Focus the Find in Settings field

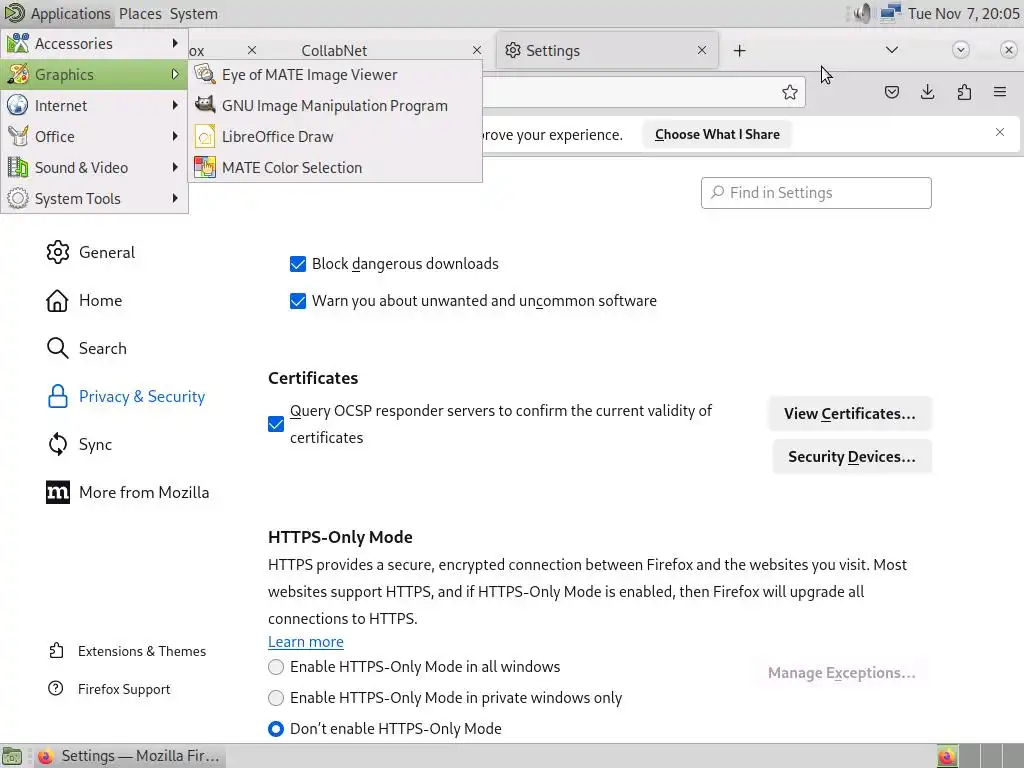(816, 193)
